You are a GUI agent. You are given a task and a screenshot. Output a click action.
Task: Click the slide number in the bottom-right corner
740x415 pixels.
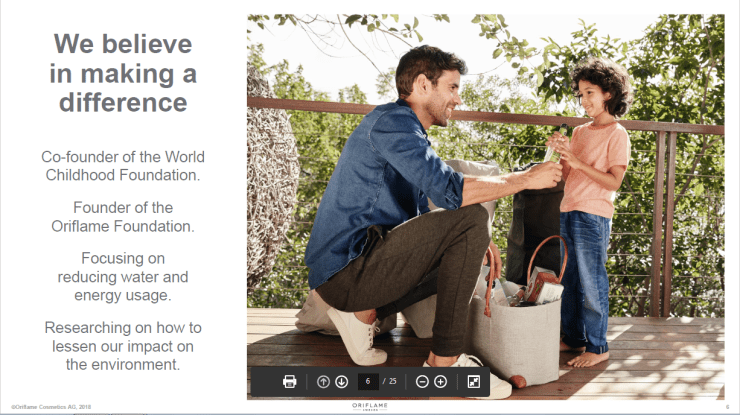click(x=727, y=406)
